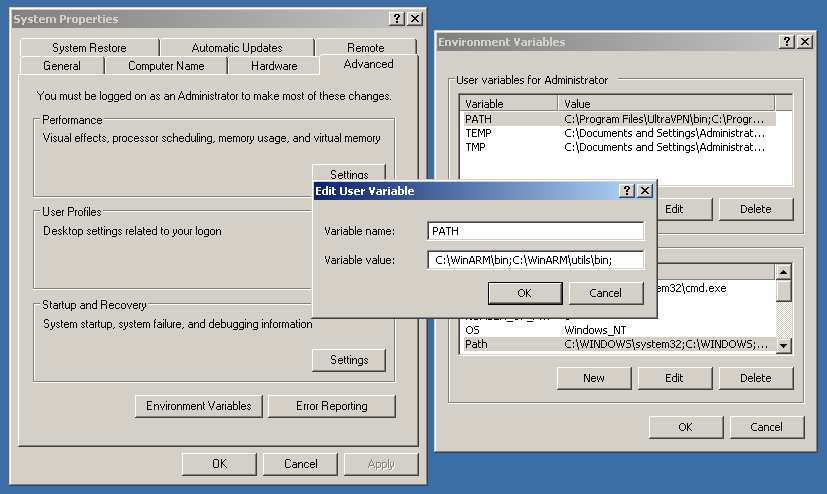Cancel the Edit User Variable dialog
The height and width of the screenshot is (494, 827).
[605, 293]
